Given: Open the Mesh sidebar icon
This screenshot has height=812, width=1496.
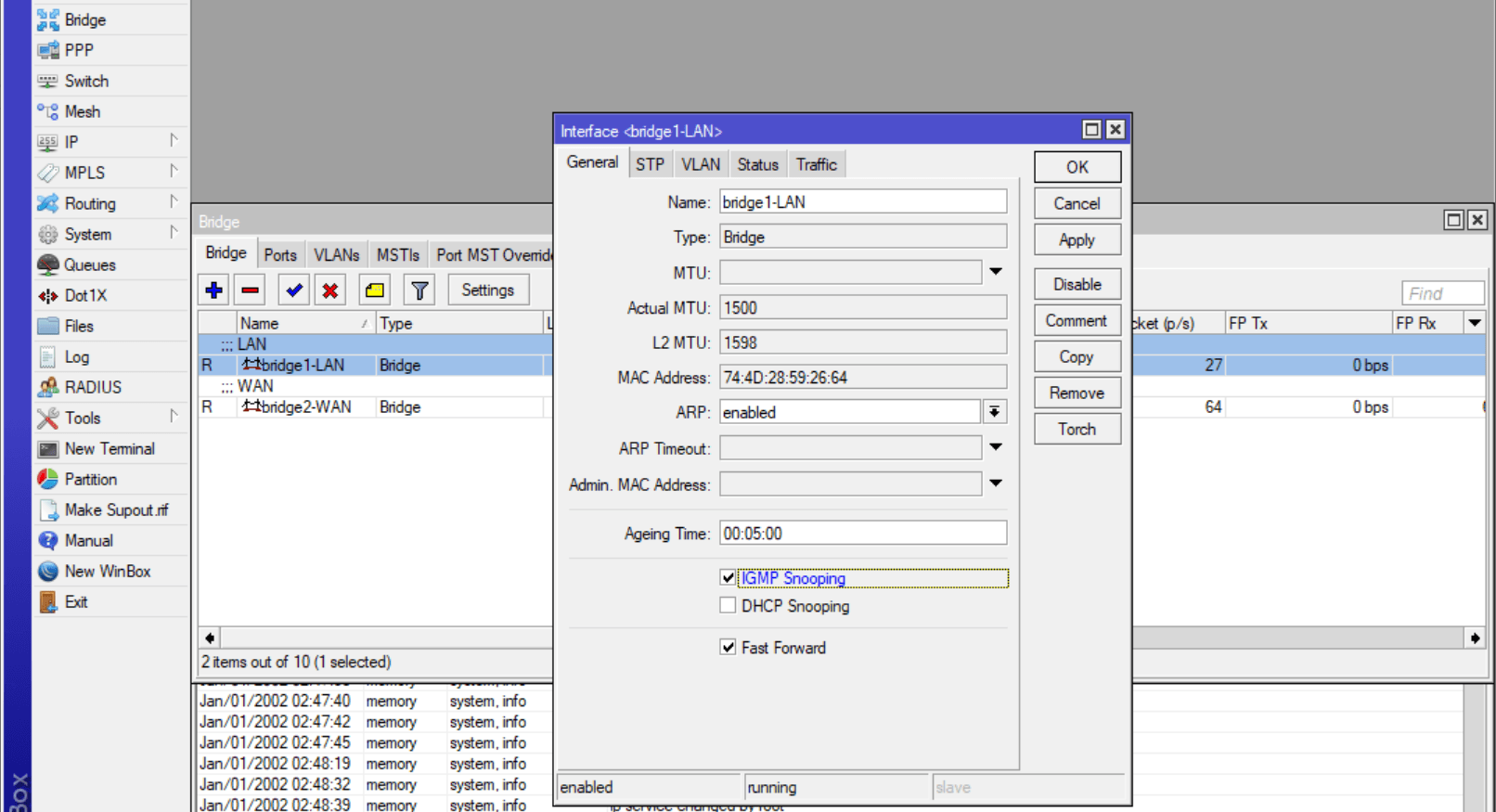Looking at the screenshot, I should (x=48, y=111).
